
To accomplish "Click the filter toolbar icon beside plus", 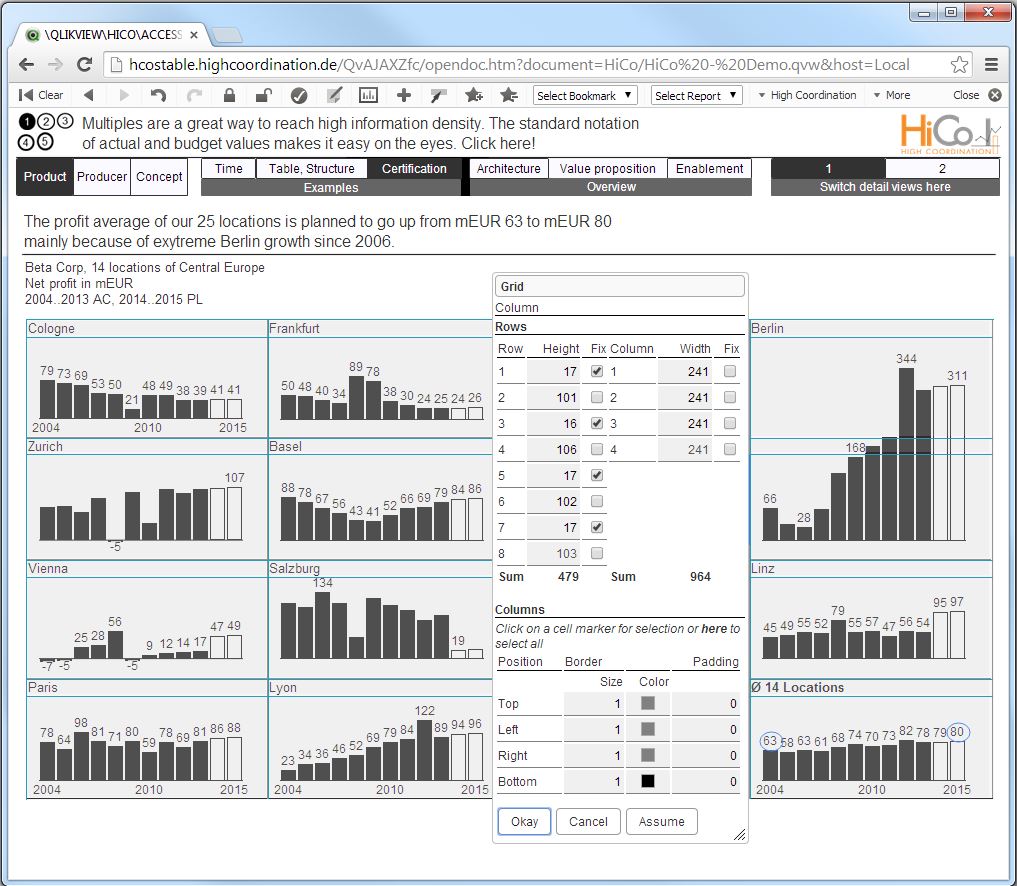I will (438, 95).
